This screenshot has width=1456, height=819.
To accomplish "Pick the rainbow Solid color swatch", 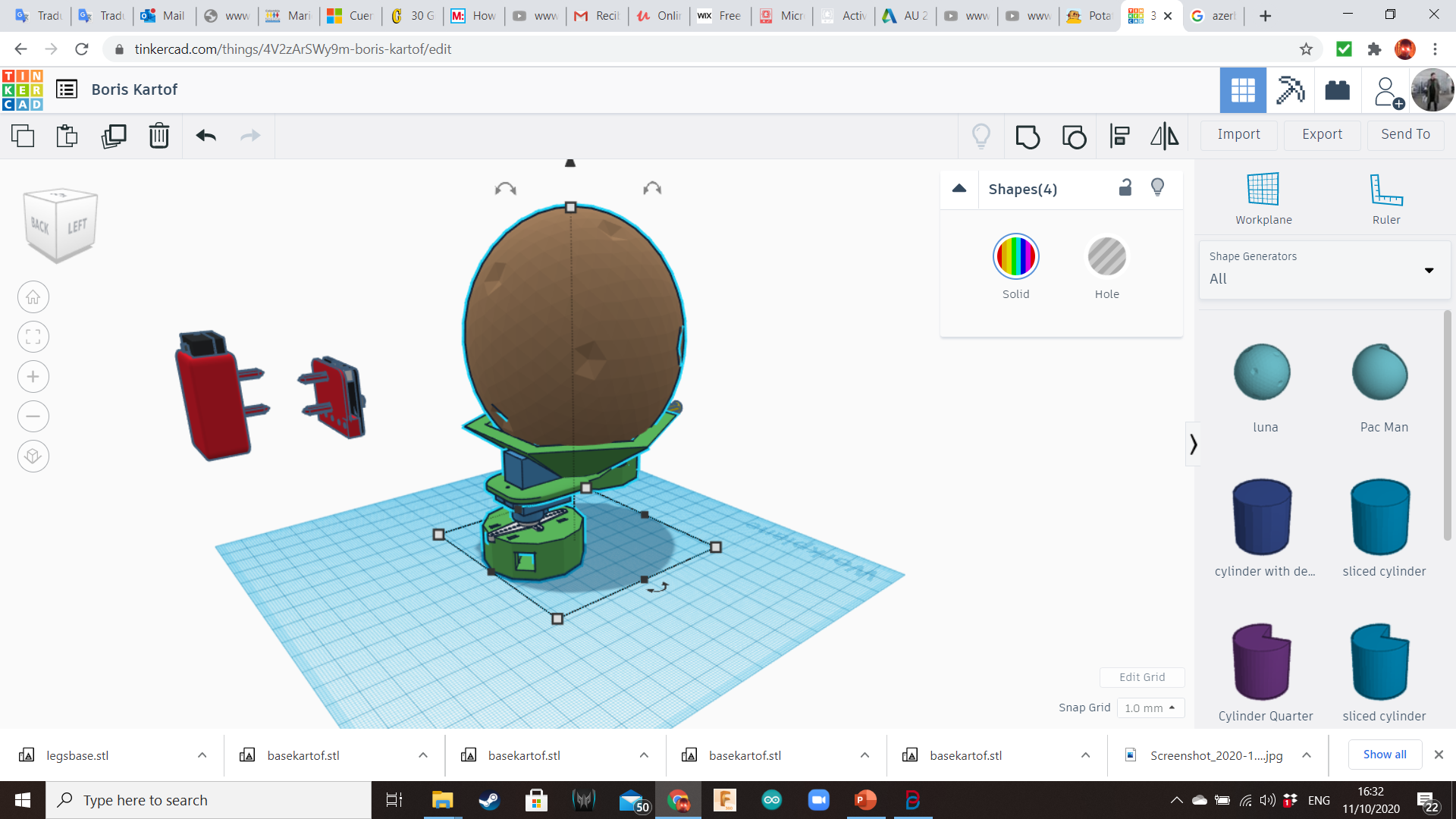I will (1015, 257).
